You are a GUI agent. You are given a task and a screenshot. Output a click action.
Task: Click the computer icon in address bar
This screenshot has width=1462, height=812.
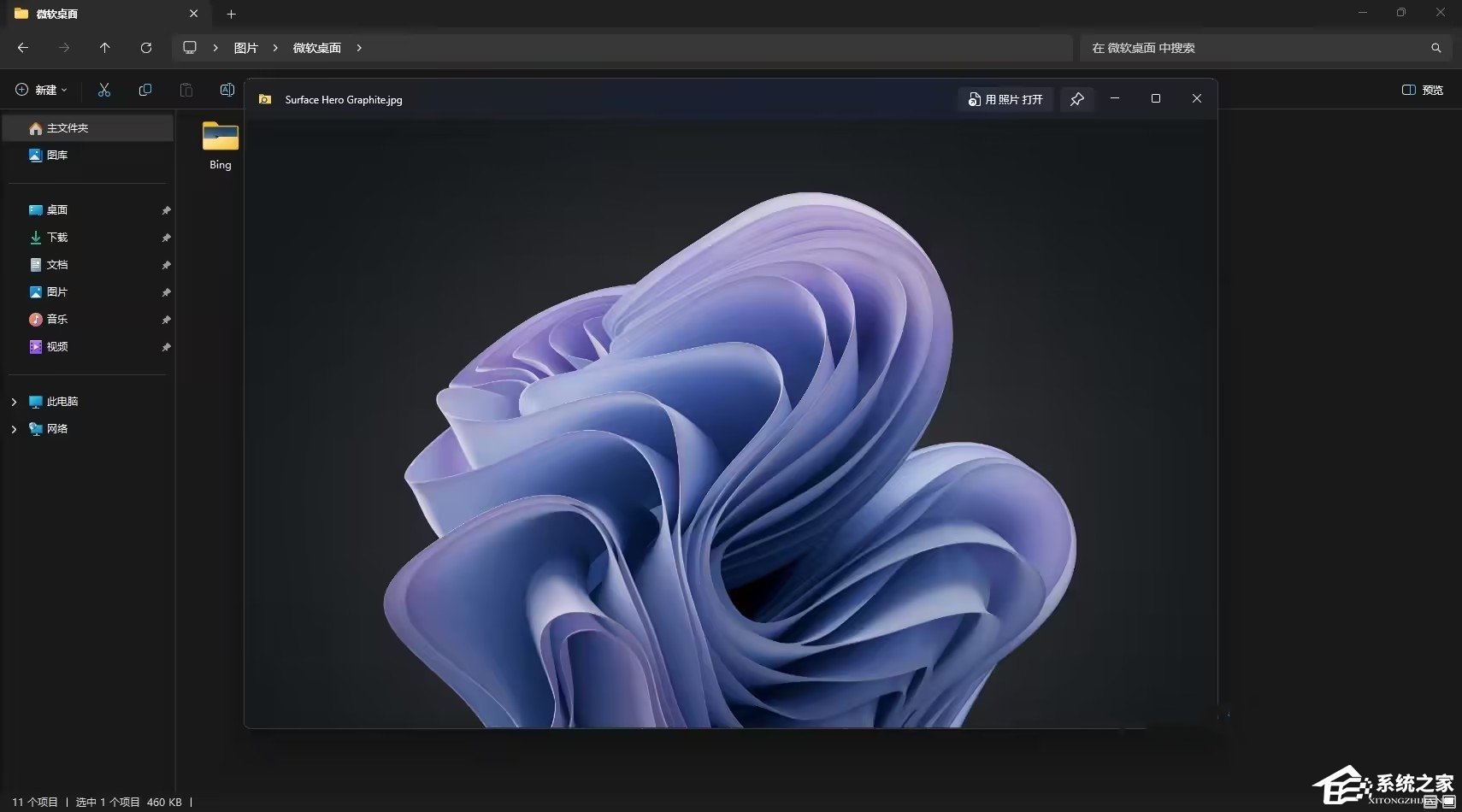(x=190, y=48)
